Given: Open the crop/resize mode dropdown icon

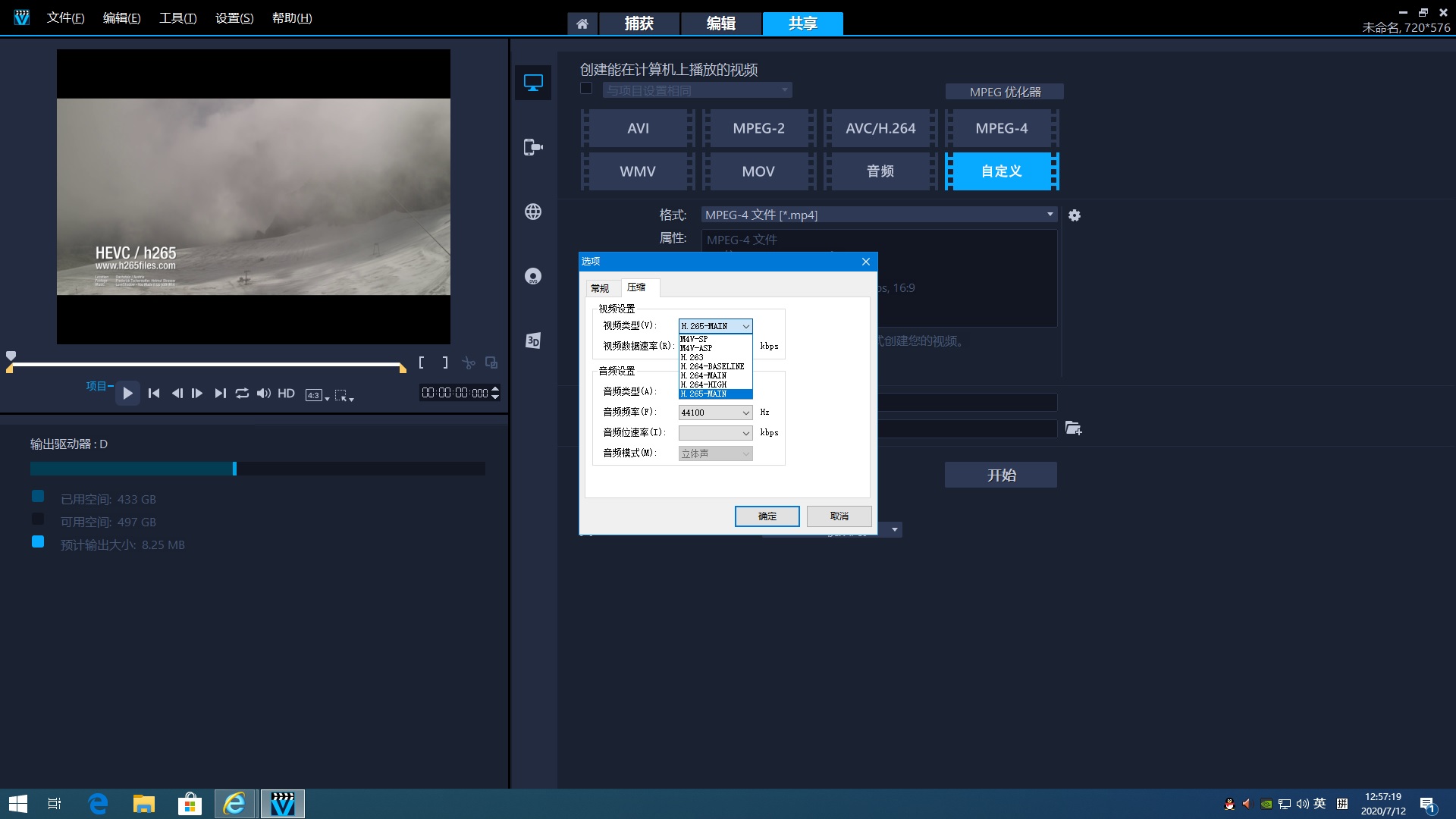Looking at the screenshot, I should pos(344,395).
